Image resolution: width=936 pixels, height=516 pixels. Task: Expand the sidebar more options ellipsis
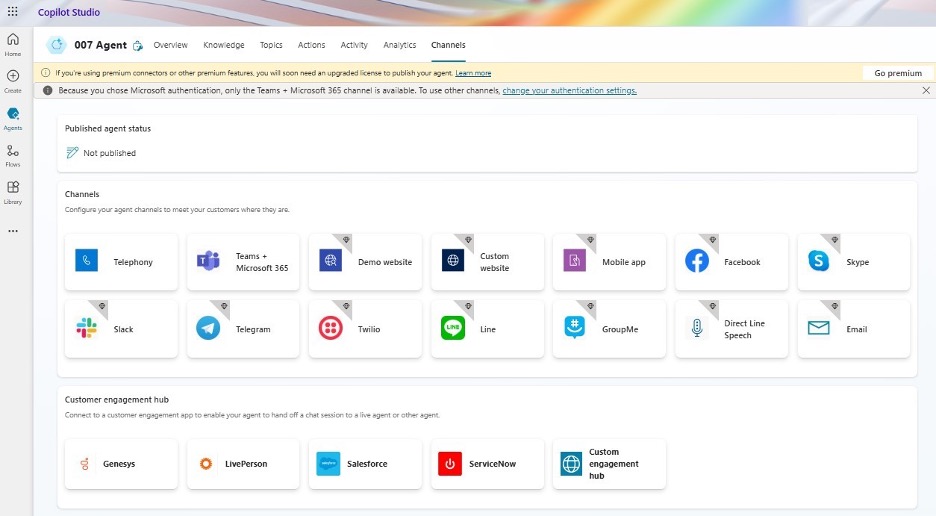[13, 231]
